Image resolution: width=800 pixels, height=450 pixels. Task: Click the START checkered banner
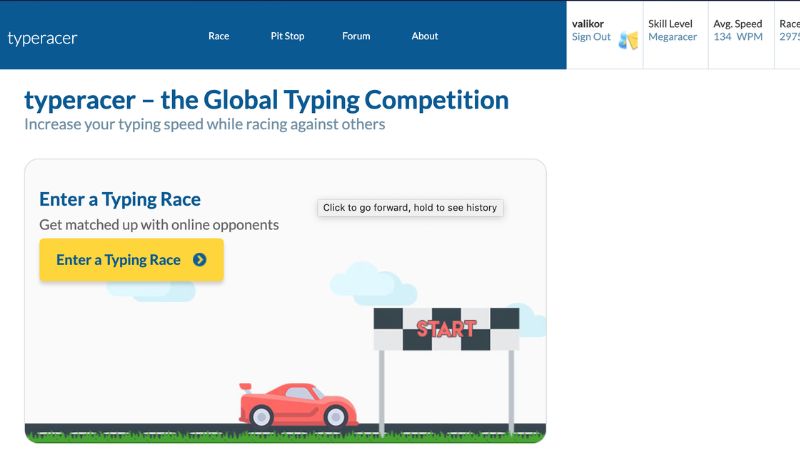tap(446, 329)
